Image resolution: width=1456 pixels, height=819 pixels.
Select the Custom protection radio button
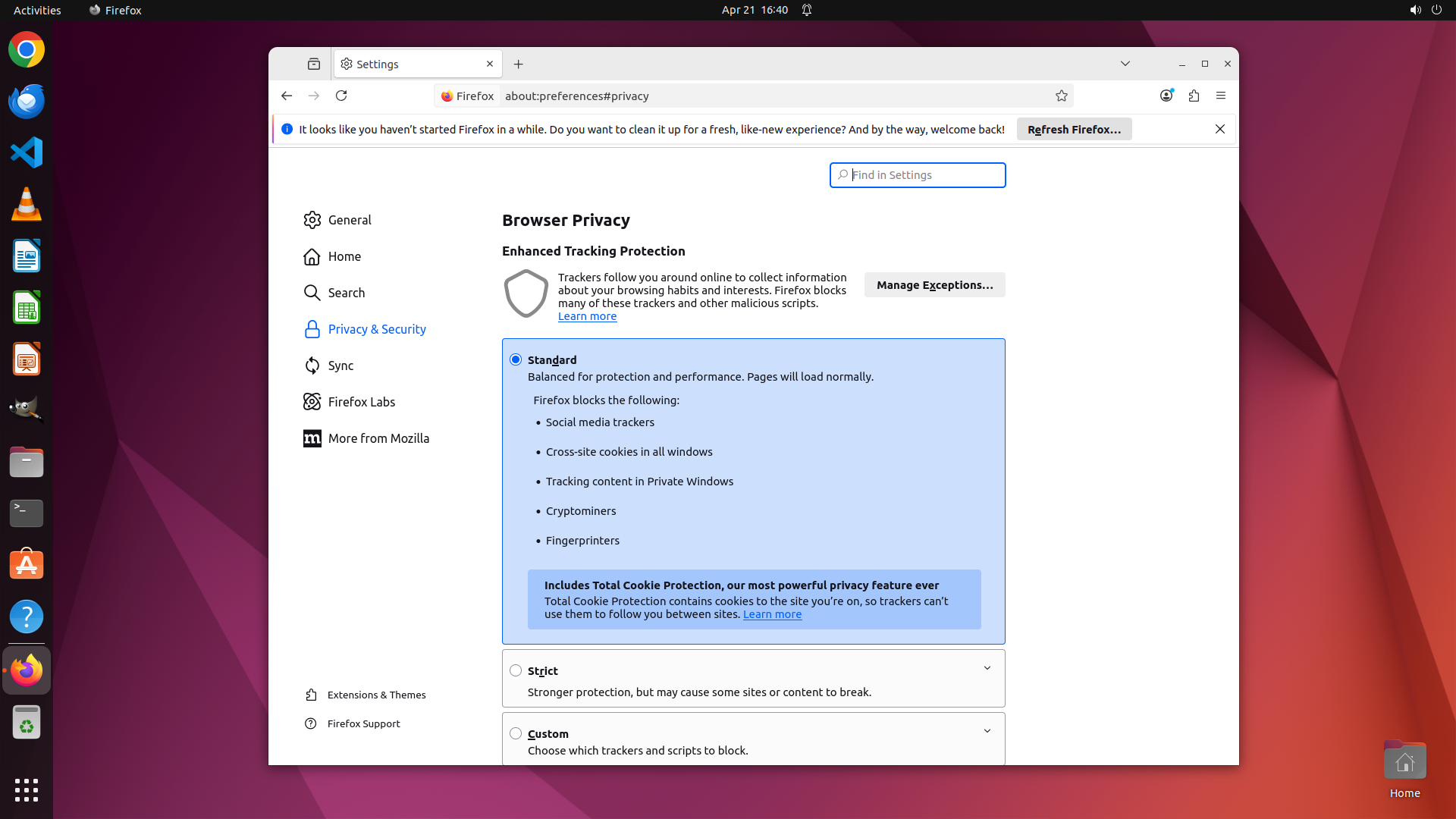pos(516,733)
